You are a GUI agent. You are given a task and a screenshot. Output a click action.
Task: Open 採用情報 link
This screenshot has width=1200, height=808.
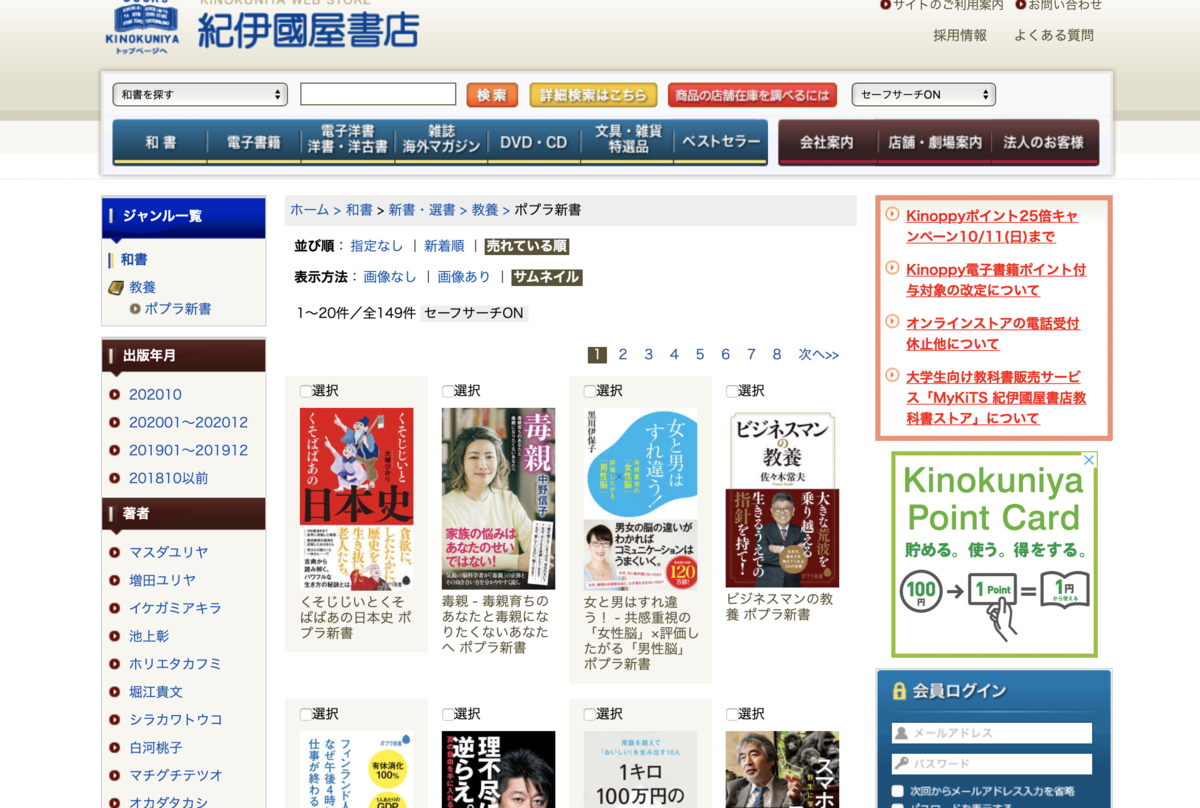point(960,35)
